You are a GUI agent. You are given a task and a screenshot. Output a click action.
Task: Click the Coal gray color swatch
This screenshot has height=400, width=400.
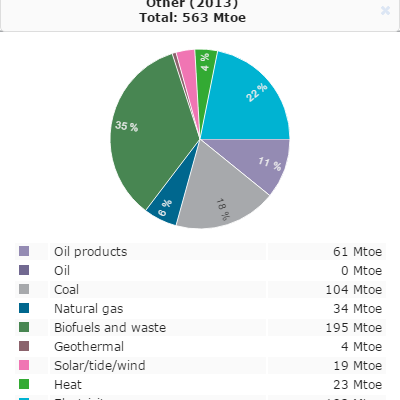coord(24,289)
